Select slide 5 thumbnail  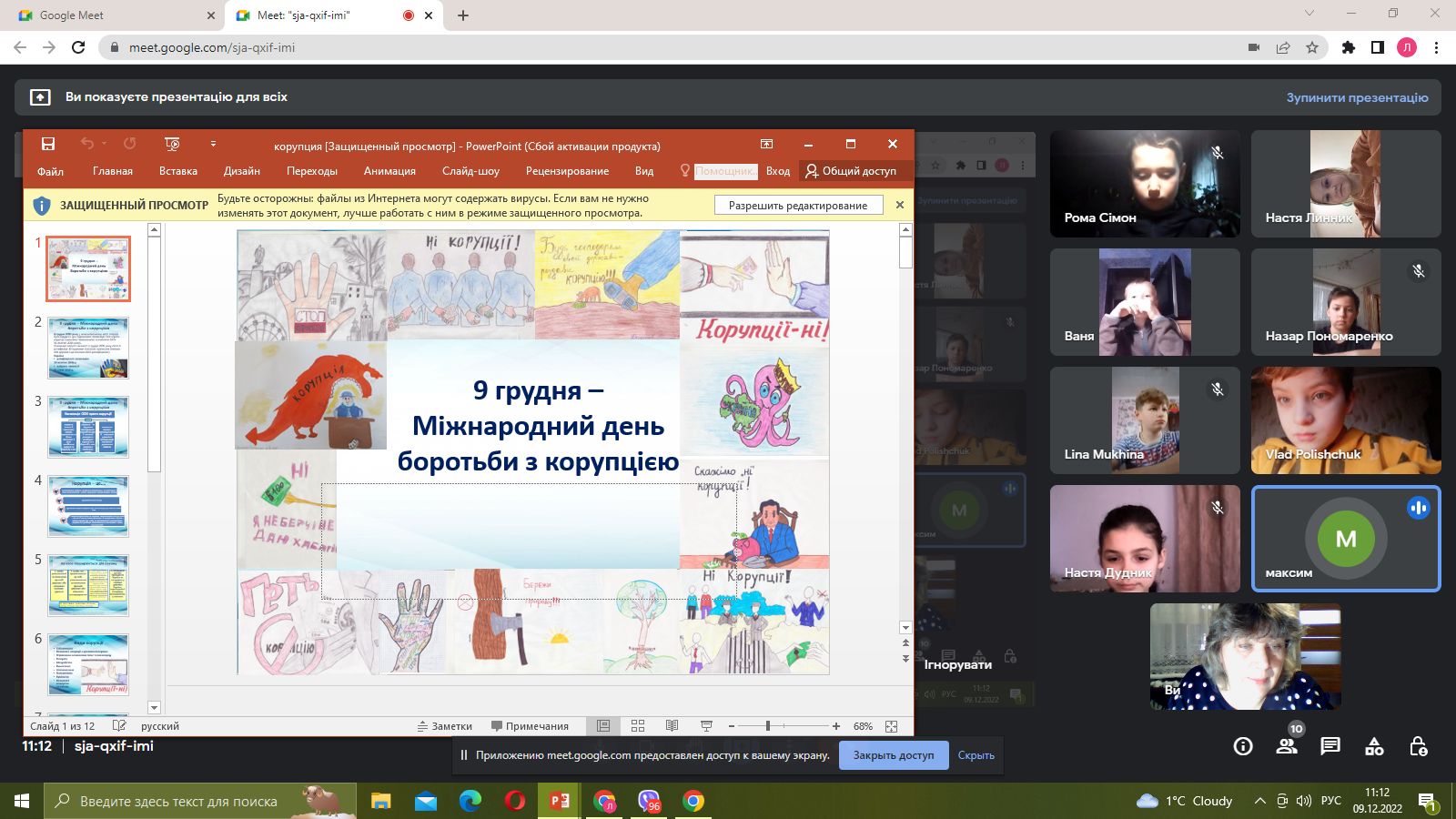(x=88, y=585)
